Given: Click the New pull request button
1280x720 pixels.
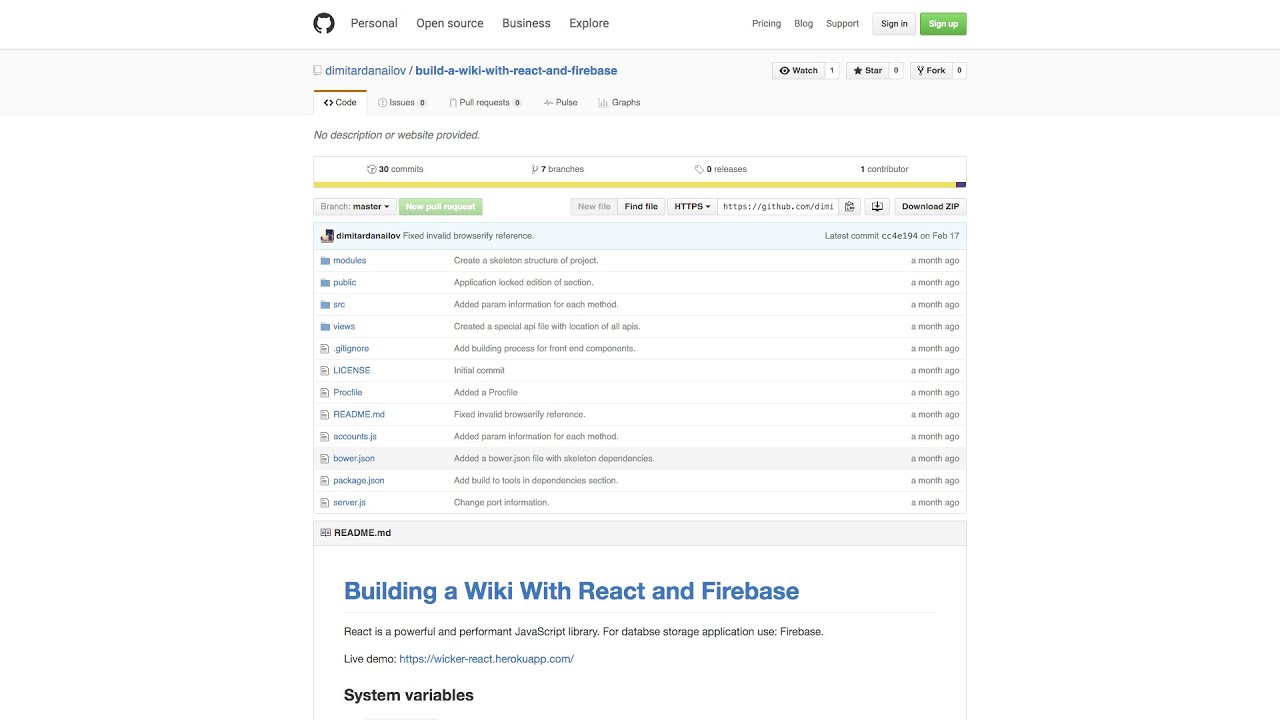Looking at the screenshot, I should pos(441,207).
